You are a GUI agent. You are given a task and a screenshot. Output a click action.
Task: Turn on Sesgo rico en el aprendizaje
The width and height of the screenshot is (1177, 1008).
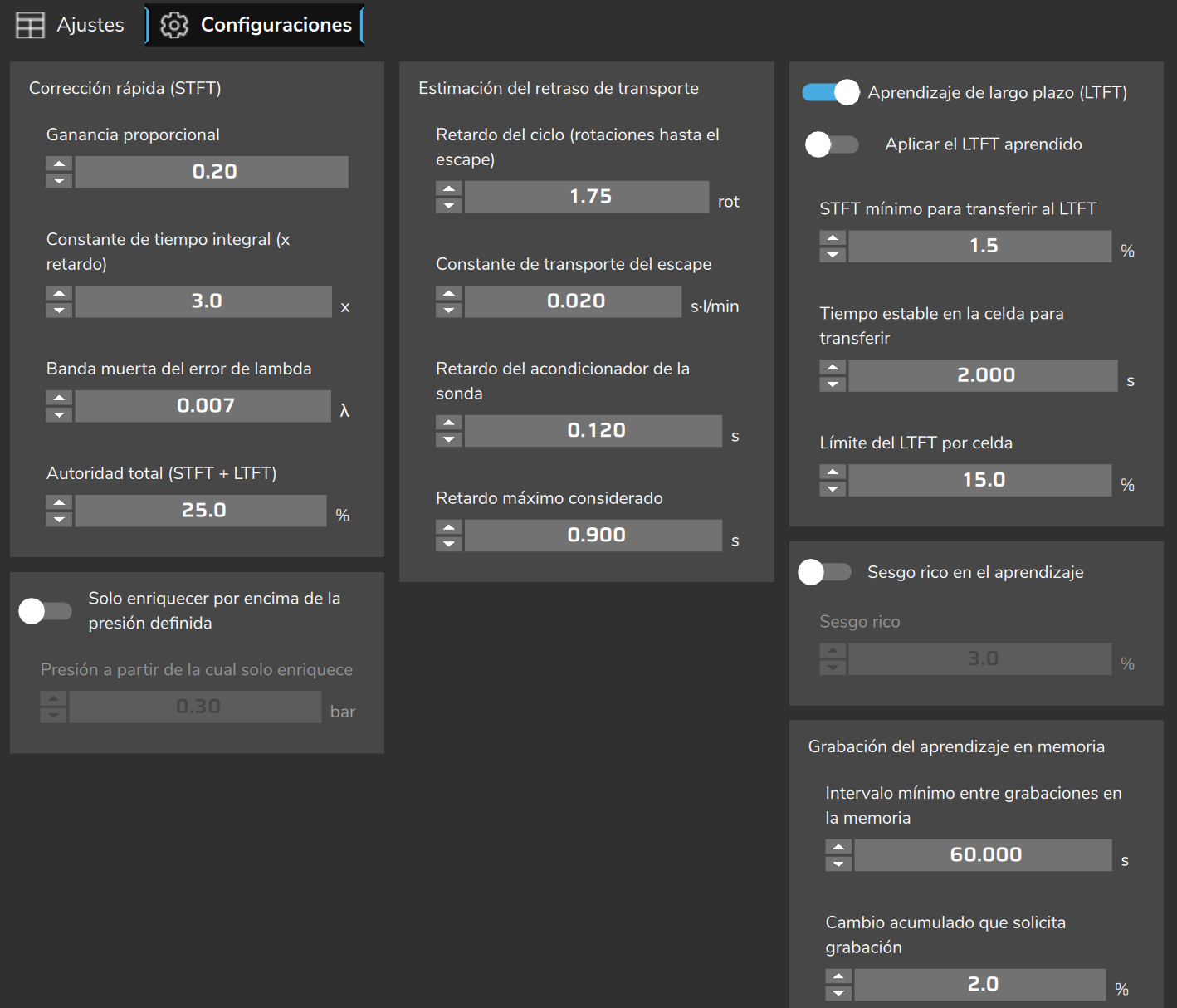825,572
